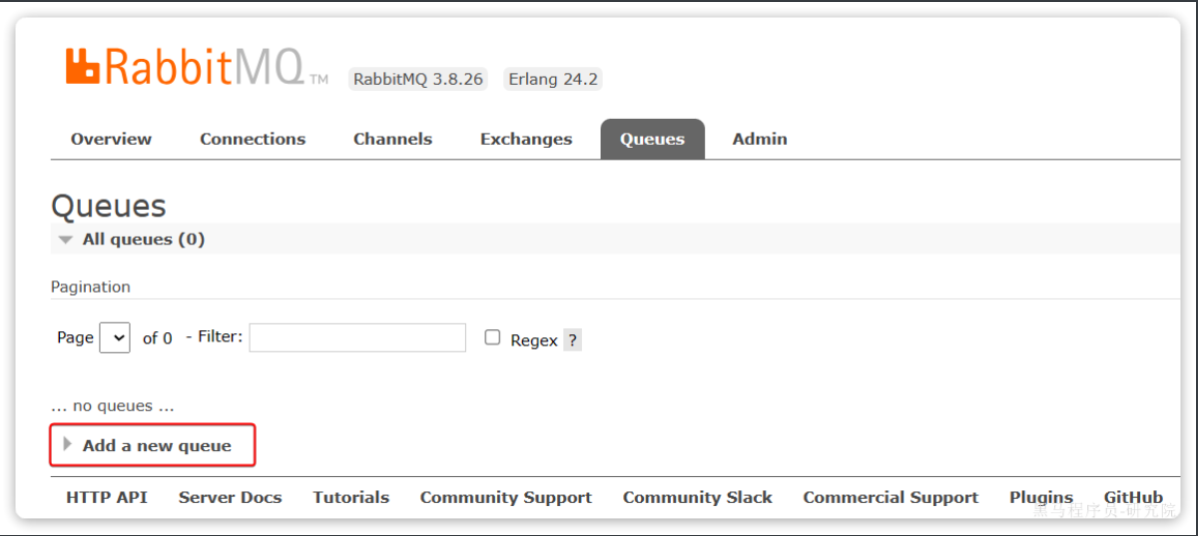1198x536 pixels.
Task: Select the Exchanges tab
Action: tap(526, 139)
